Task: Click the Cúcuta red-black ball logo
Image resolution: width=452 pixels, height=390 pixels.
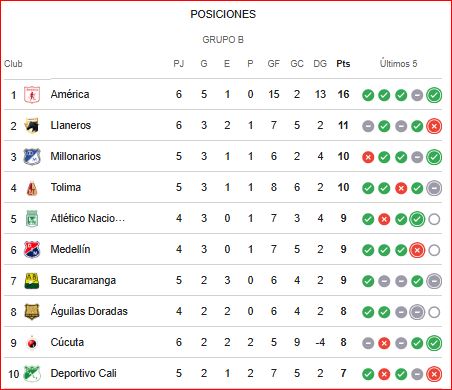Action: (x=32, y=343)
